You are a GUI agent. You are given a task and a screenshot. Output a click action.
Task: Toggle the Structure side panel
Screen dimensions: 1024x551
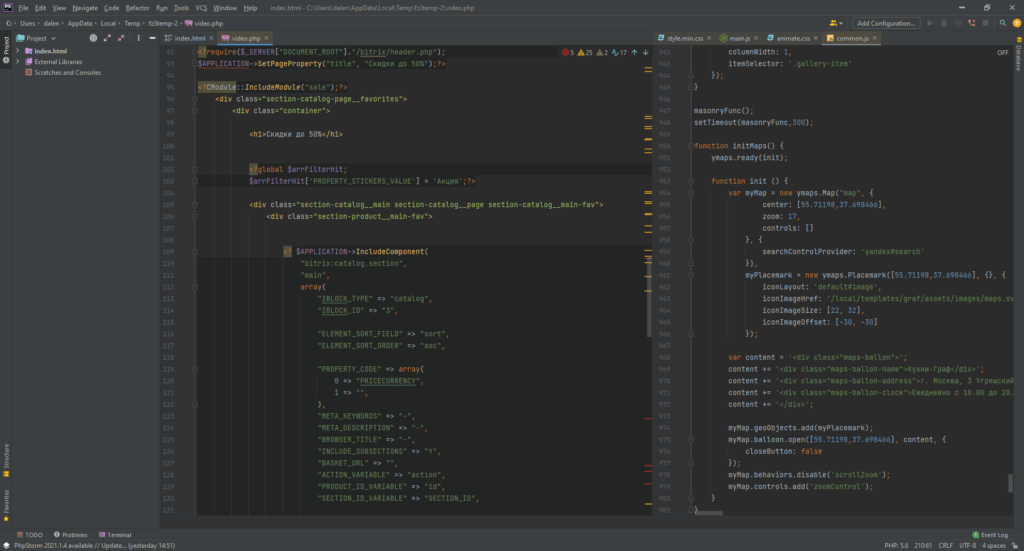(6, 455)
